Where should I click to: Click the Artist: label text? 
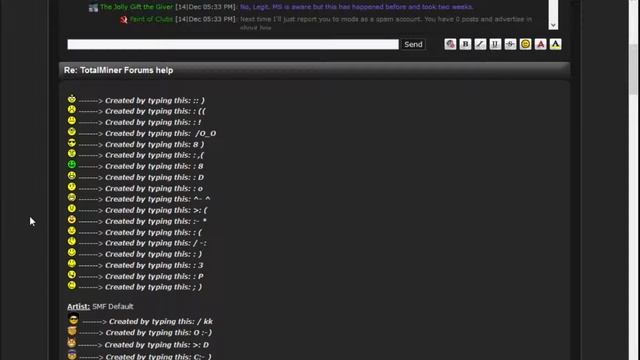[78, 307]
